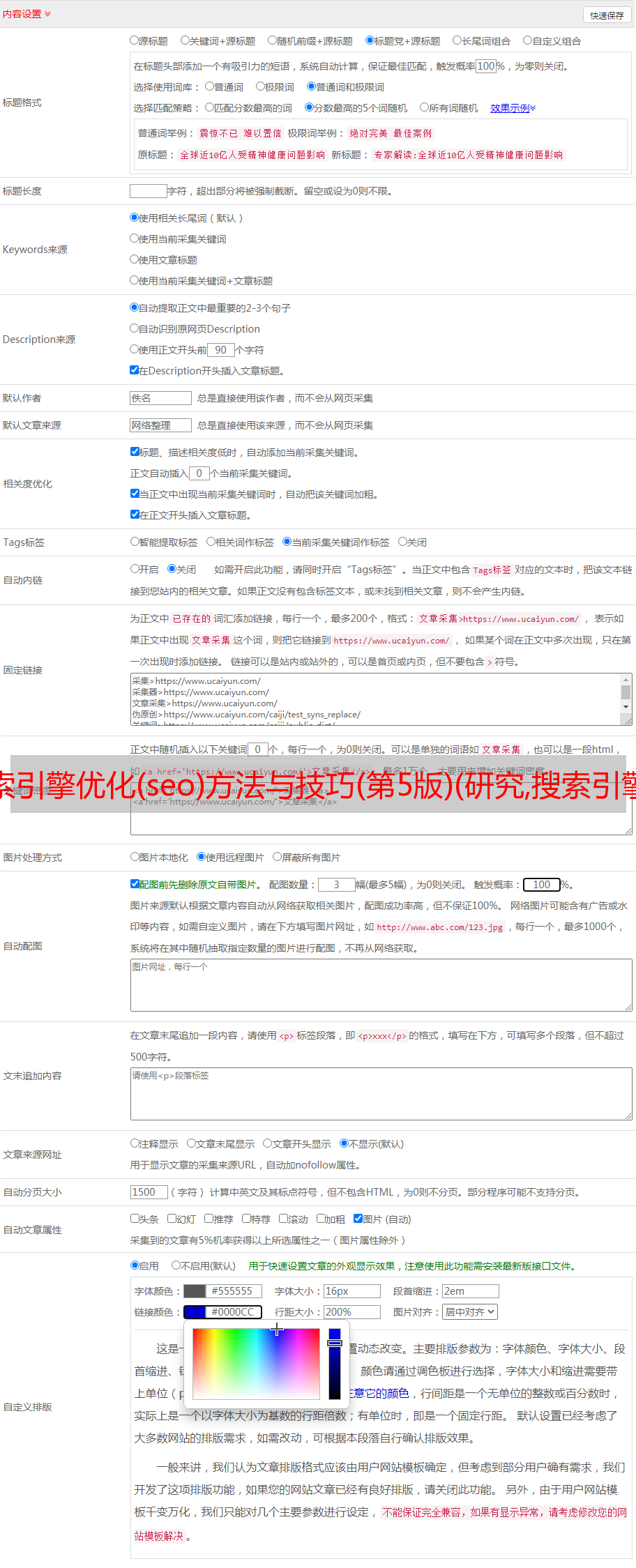Toggle 当正文中出现当前采集关键词时加粗 checkbox

[135, 494]
